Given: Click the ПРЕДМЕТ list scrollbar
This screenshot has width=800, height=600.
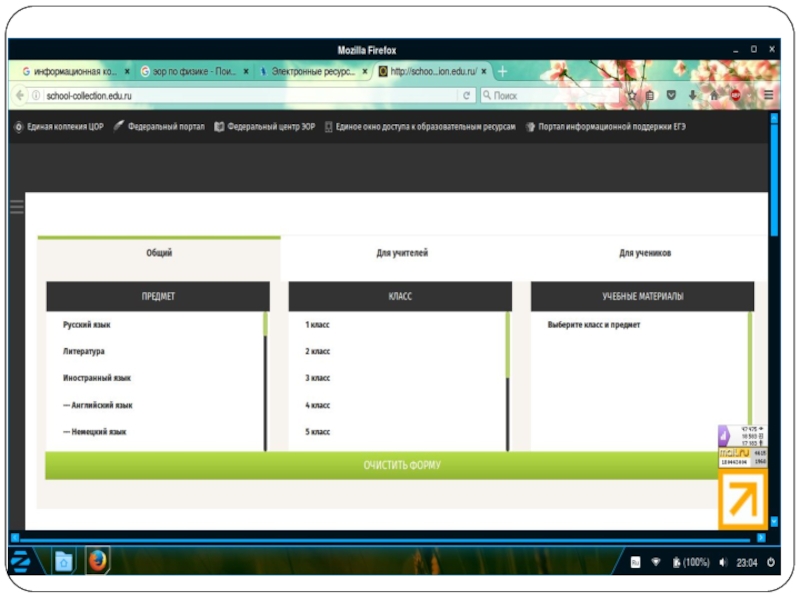Looking at the screenshot, I should pos(265,382).
